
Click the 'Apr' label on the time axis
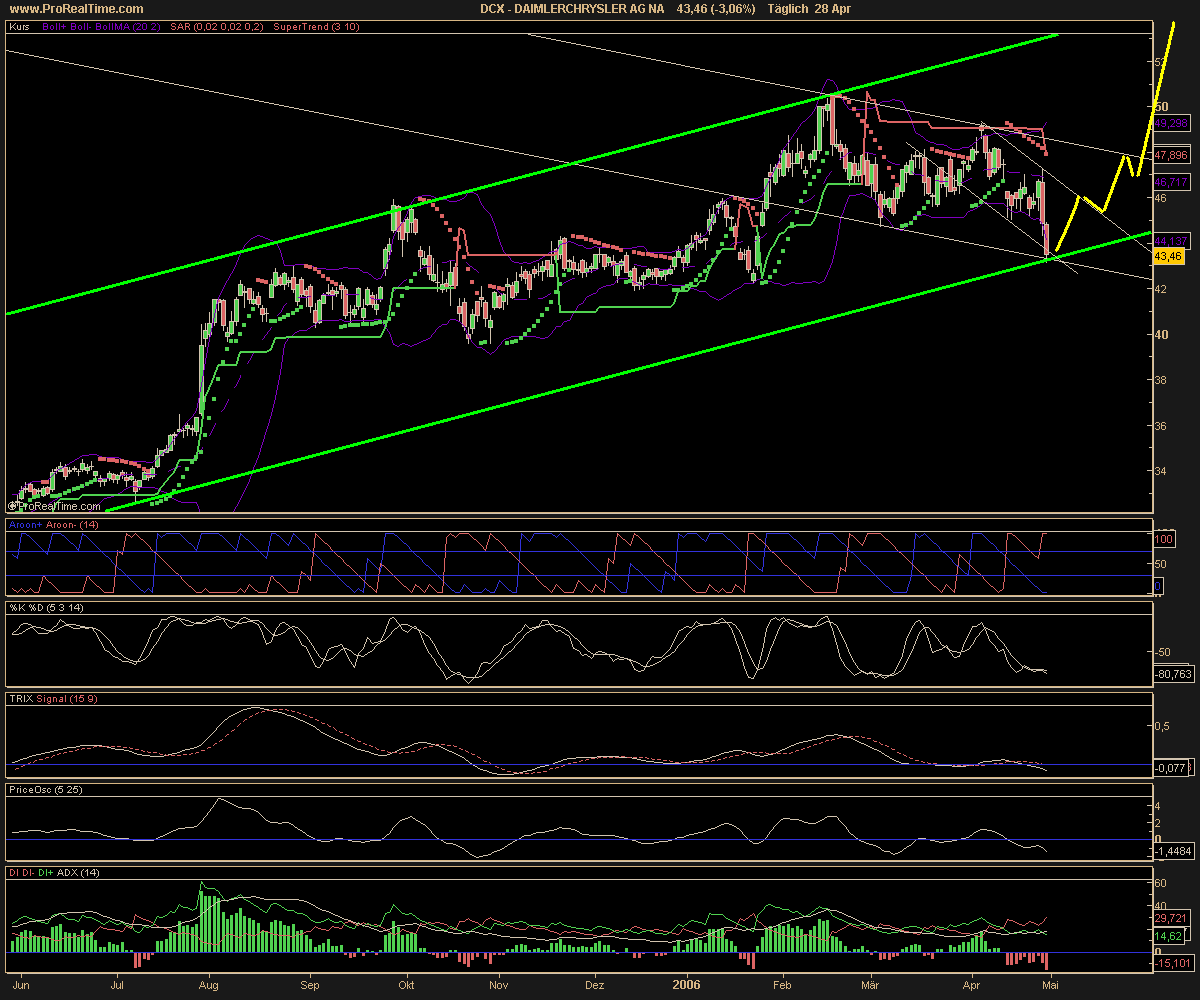click(x=972, y=984)
